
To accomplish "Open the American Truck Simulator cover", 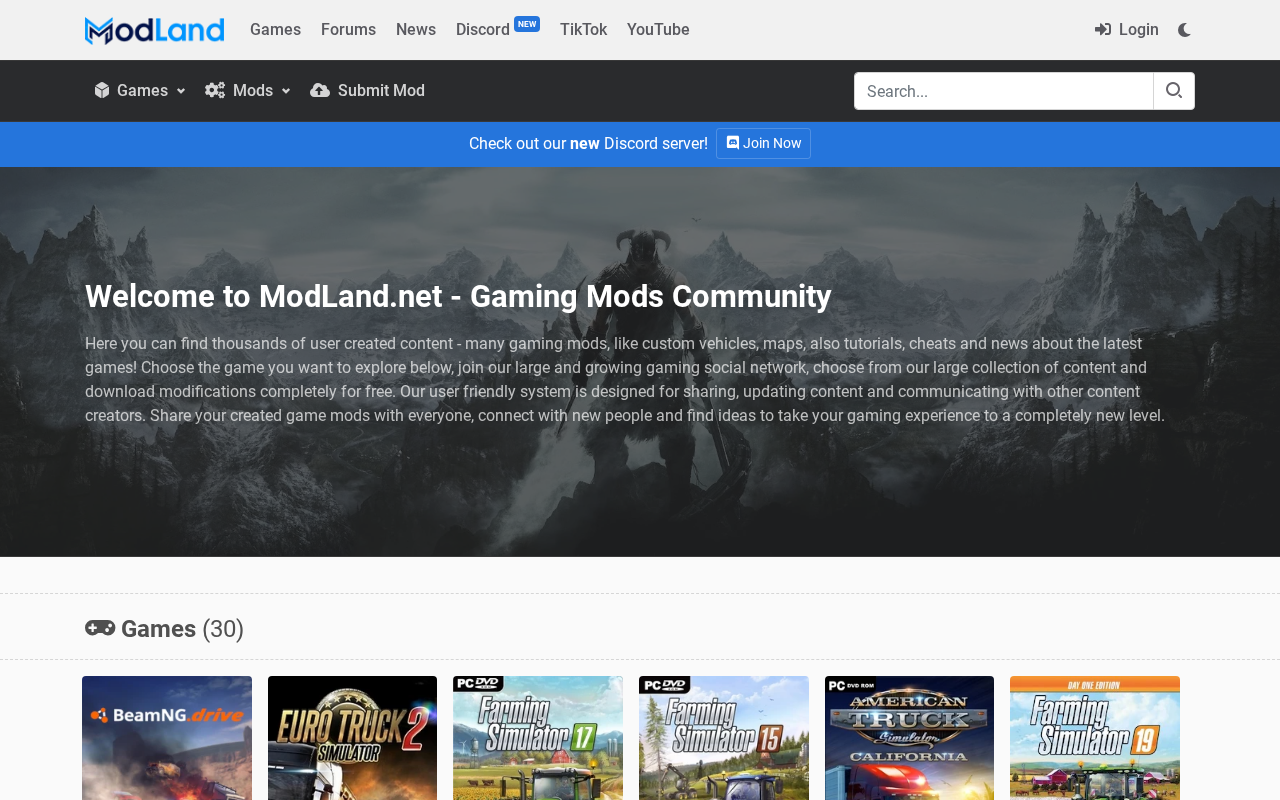I will point(909,738).
